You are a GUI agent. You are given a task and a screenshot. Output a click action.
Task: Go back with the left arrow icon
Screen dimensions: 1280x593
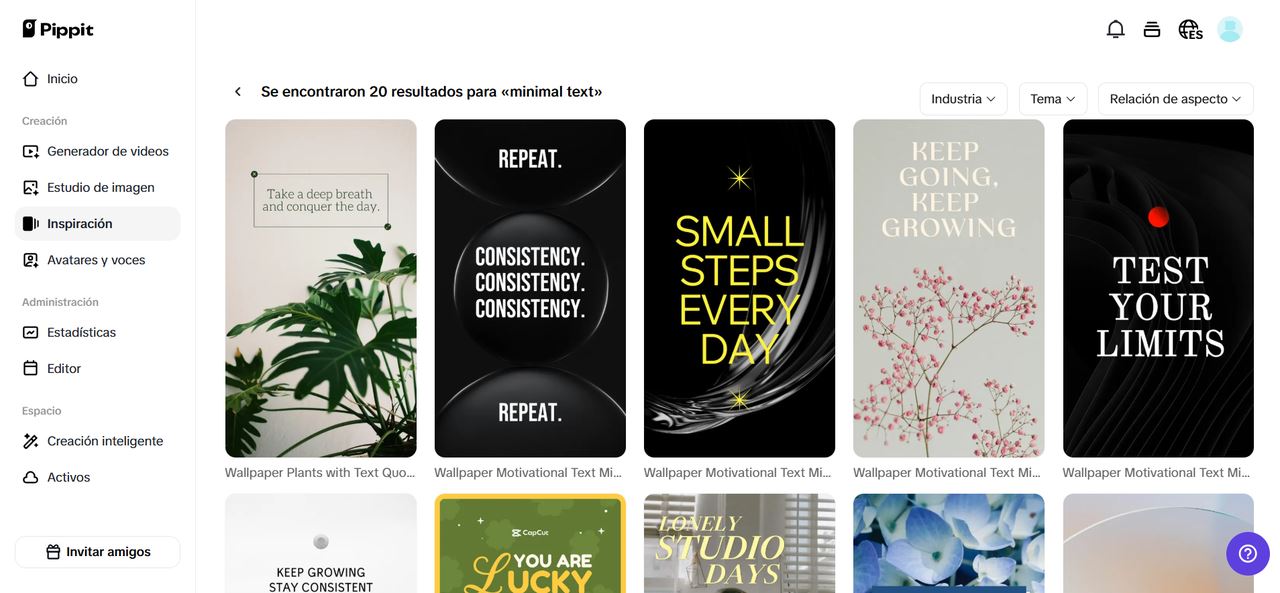coord(238,92)
